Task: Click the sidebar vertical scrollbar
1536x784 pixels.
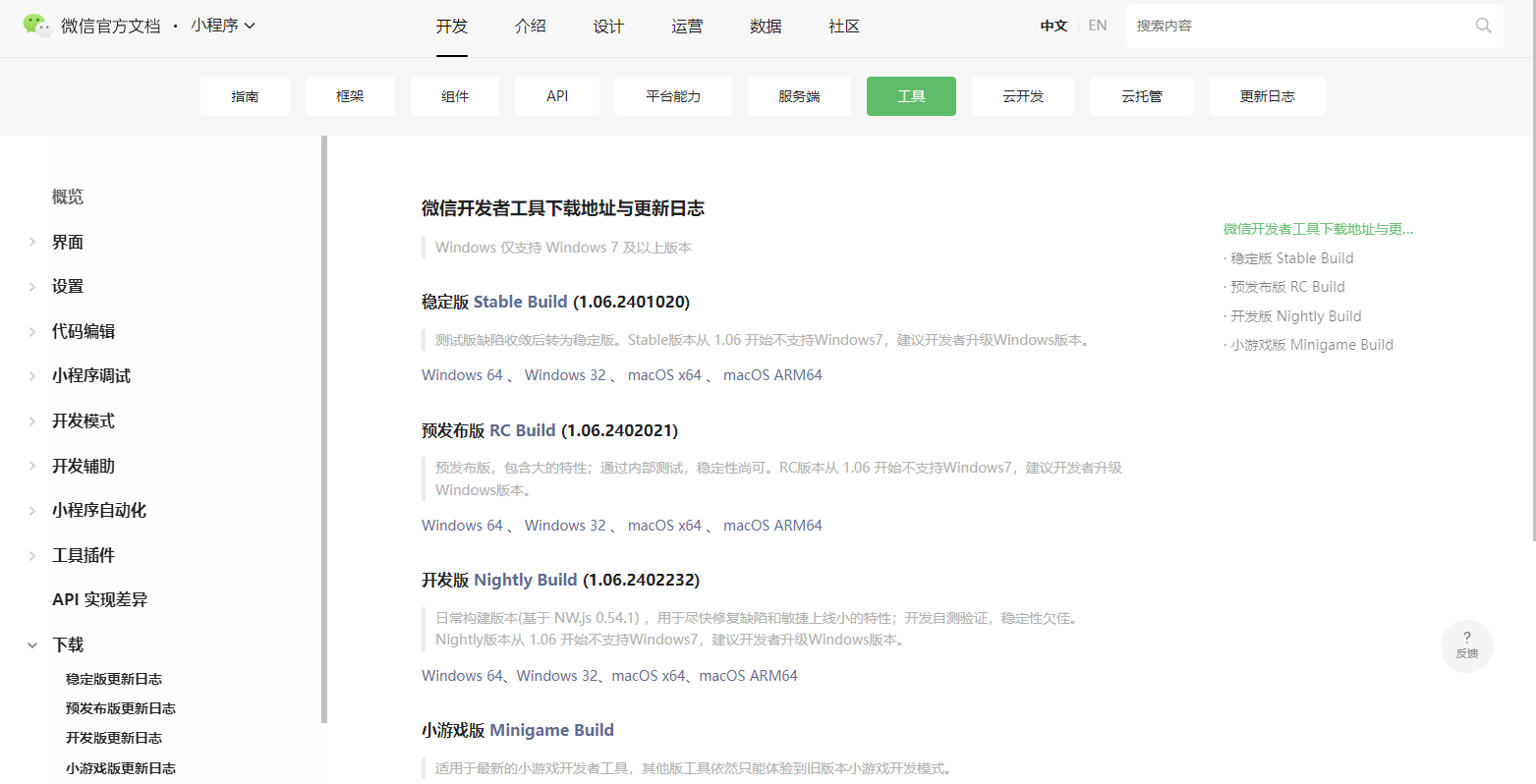Action: pos(323,429)
